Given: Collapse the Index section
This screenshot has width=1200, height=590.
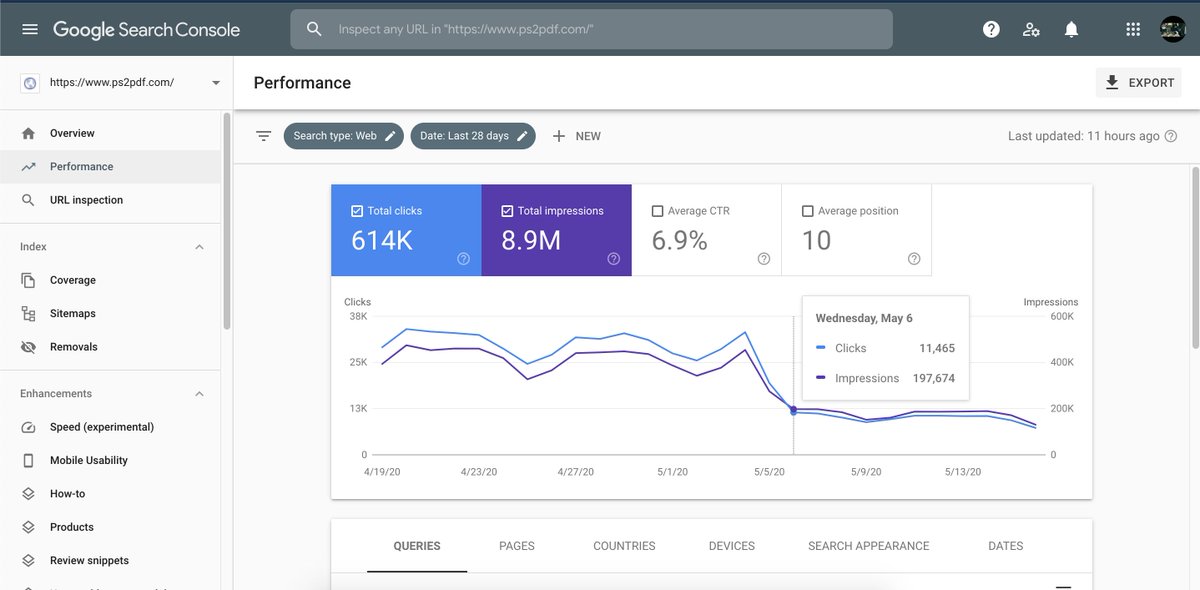Looking at the screenshot, I should click(x=199, y=247).
